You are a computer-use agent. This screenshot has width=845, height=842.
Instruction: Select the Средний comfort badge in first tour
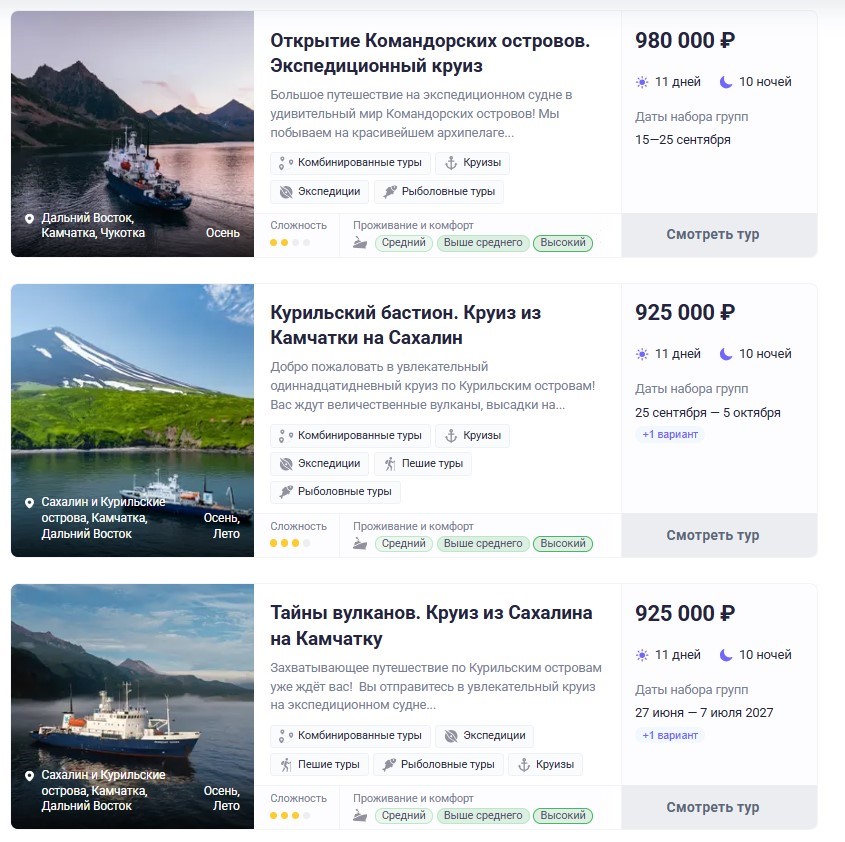(x=404, y=243)
